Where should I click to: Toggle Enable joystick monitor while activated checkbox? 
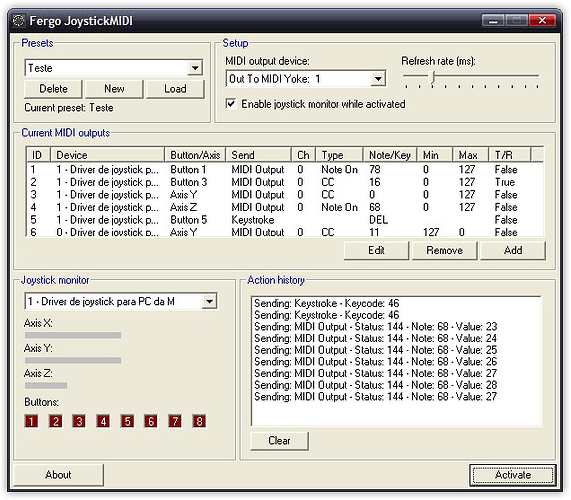pyautogui.click(x=231, y=104)
